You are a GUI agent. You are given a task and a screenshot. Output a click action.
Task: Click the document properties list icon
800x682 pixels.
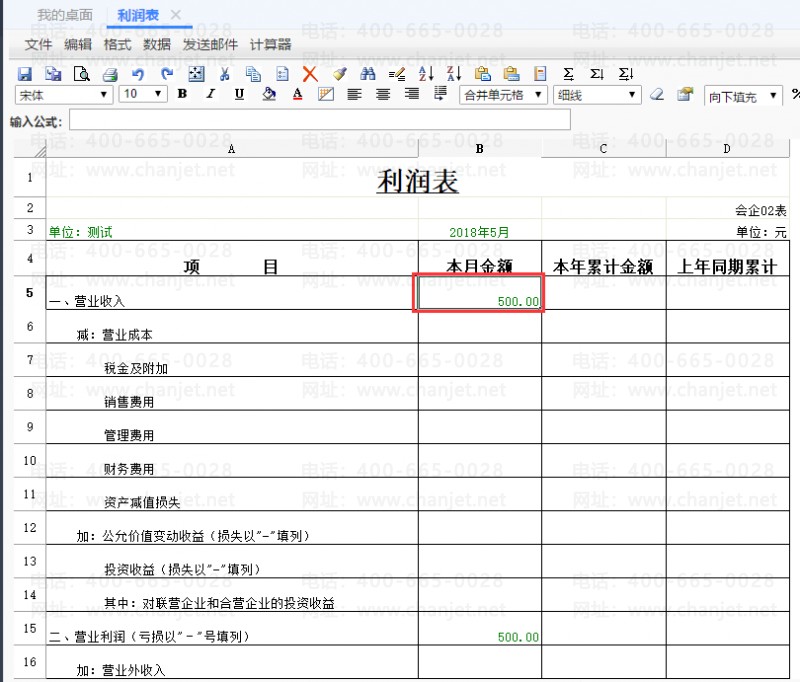[x=282, y=74]
